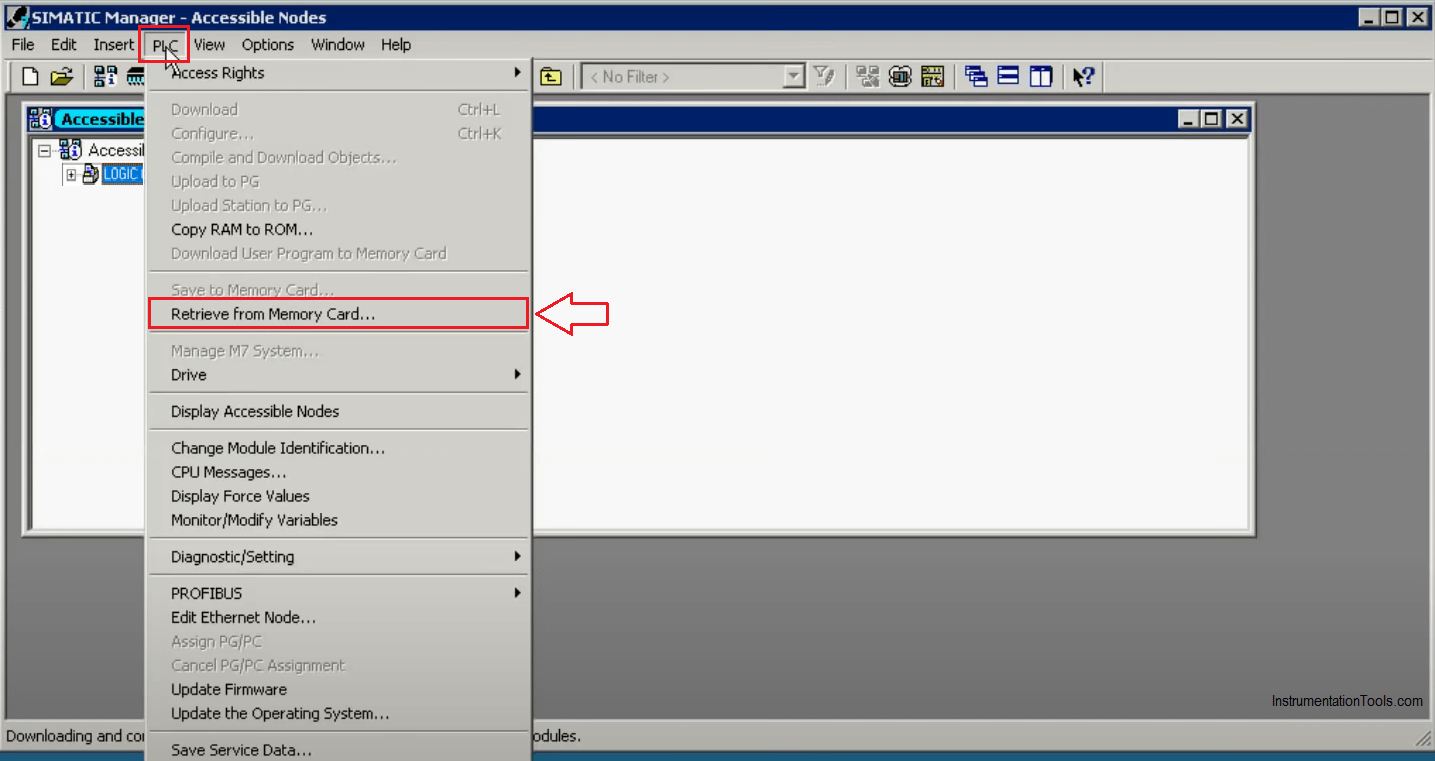The width and height of the screenshot is (1435, 761).
Task: Open the Edit menu
Action: [64, 45]
